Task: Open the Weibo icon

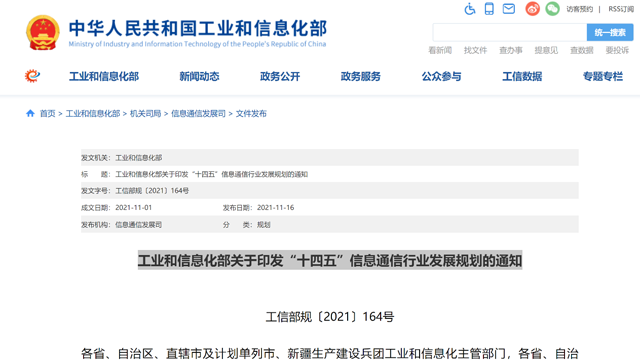Action: [532, 9]
